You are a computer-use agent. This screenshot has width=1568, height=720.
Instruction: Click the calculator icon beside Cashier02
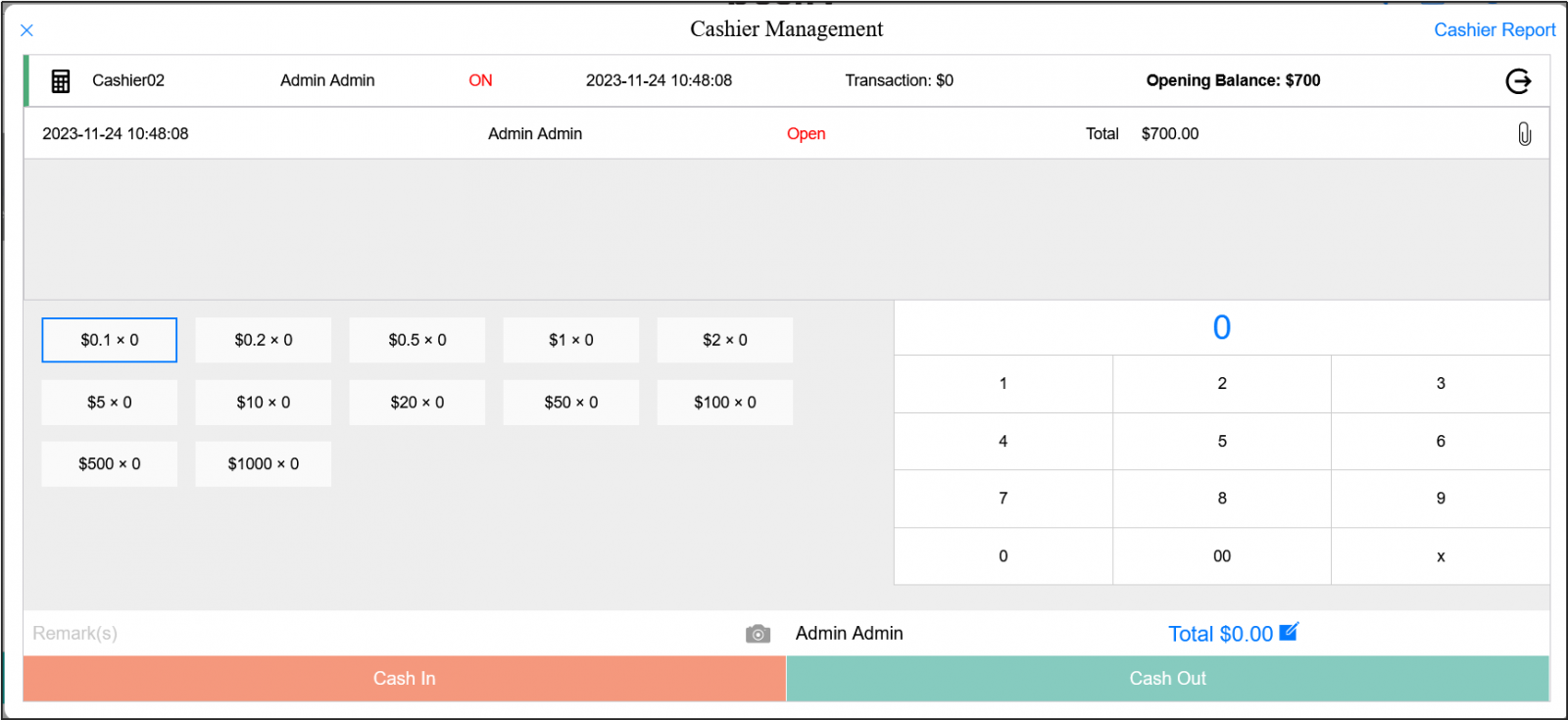point(61,81)
